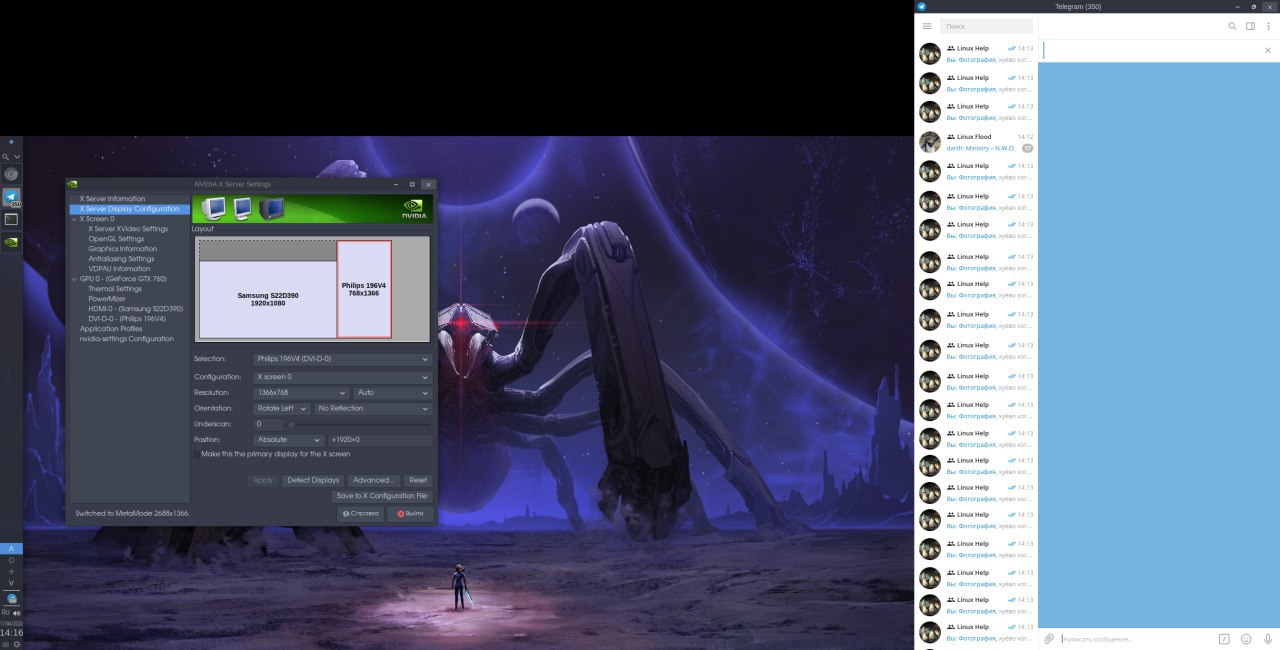Open the Selection dropdown showing Philips 196V4
This screenshot has width=1280, height=650.
[x=342, y=359]
